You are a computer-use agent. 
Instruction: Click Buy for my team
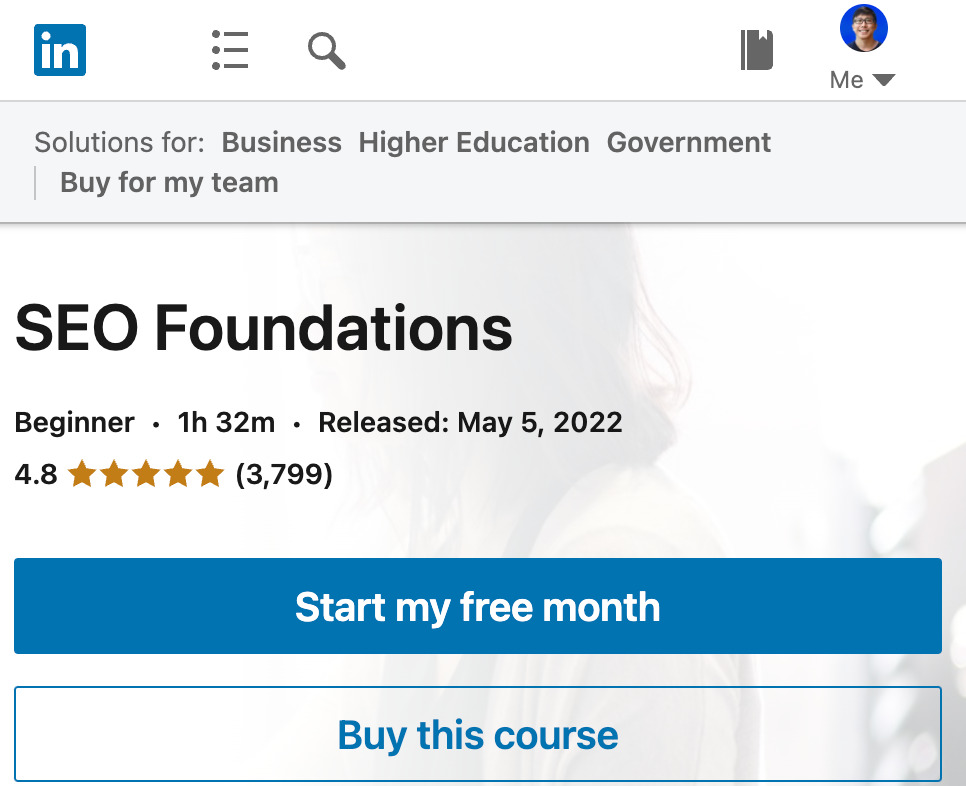click(x=169, y=182)
